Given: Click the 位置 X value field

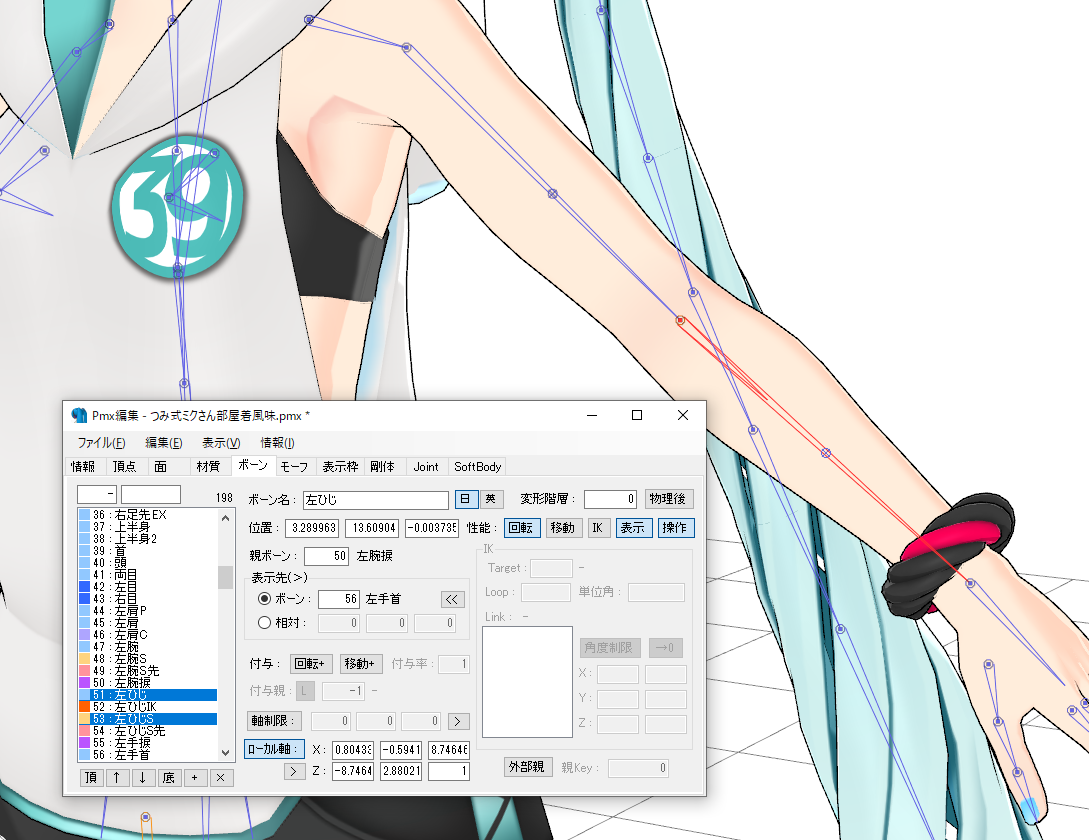Looking at the screenshot, I should tap(312, 528).
